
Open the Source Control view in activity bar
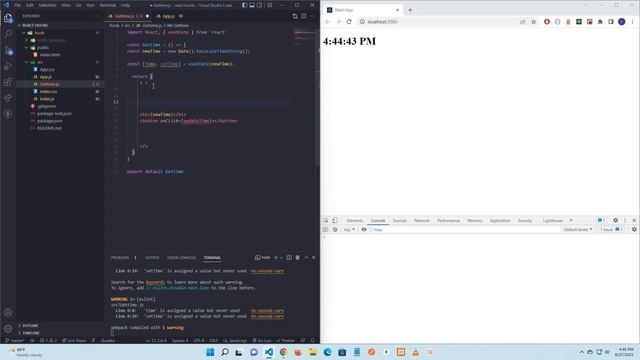[8, 50]
